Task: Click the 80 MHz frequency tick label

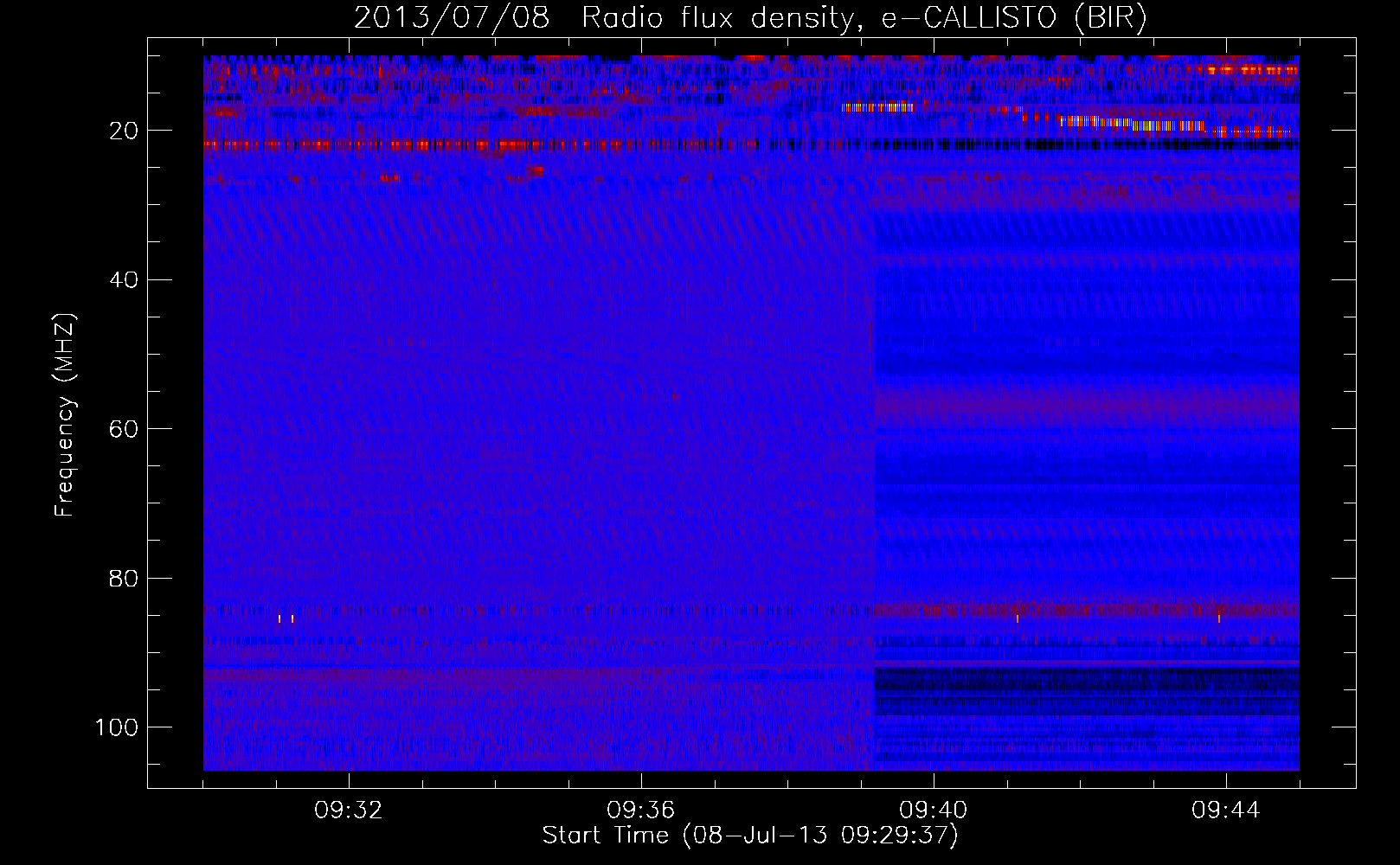Action: pyautogui.click(x=124, y=578)
